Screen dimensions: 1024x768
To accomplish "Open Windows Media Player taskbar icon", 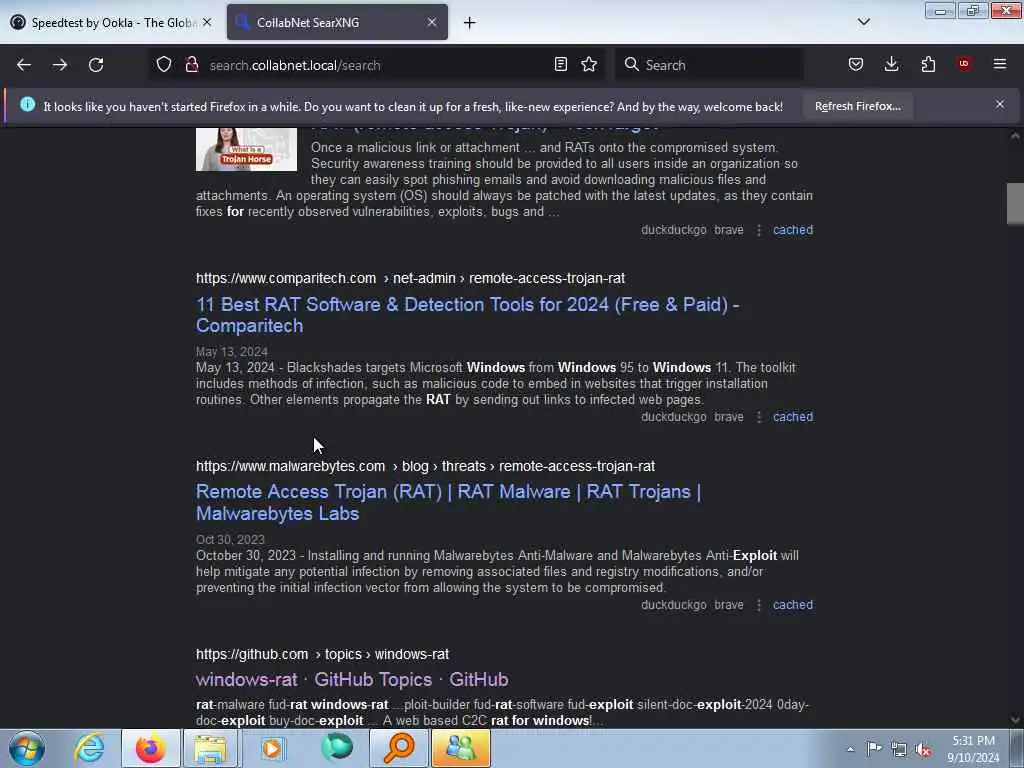I will pyautogui.click(x=272, y=748).
